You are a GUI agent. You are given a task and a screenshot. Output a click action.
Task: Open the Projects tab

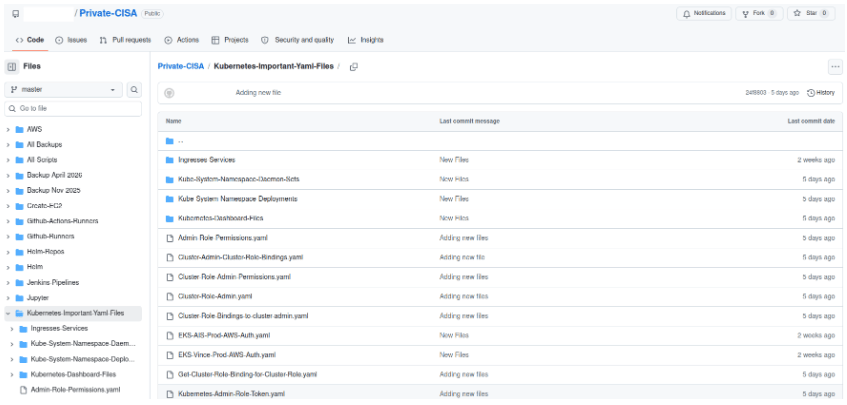point(230,40)
